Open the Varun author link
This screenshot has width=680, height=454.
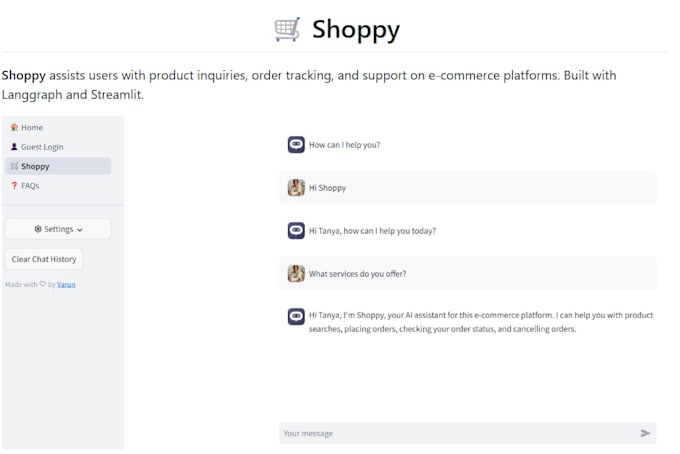click(x=66, y=284)
